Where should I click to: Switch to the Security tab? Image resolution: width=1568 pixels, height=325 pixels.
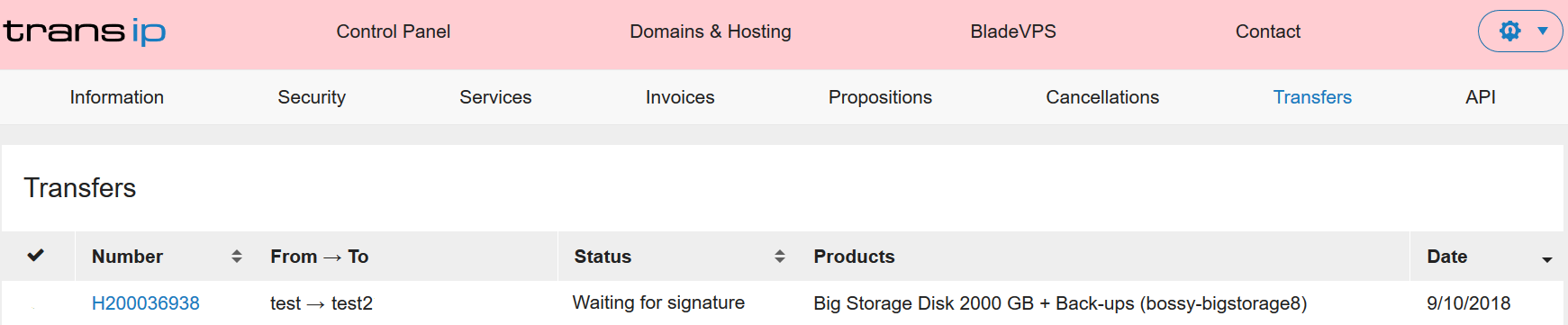(312, 97)
